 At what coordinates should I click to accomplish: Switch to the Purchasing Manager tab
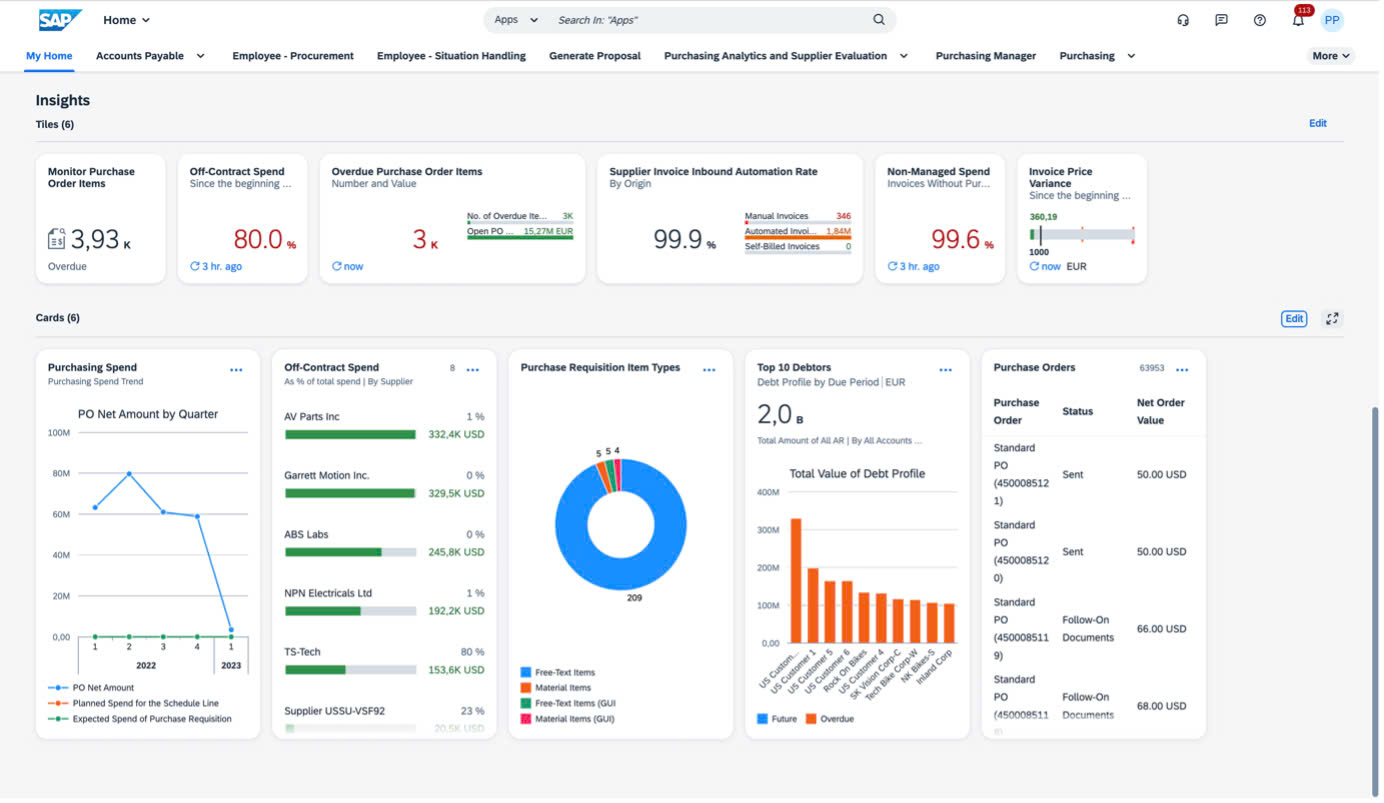(x=986, y=56)
